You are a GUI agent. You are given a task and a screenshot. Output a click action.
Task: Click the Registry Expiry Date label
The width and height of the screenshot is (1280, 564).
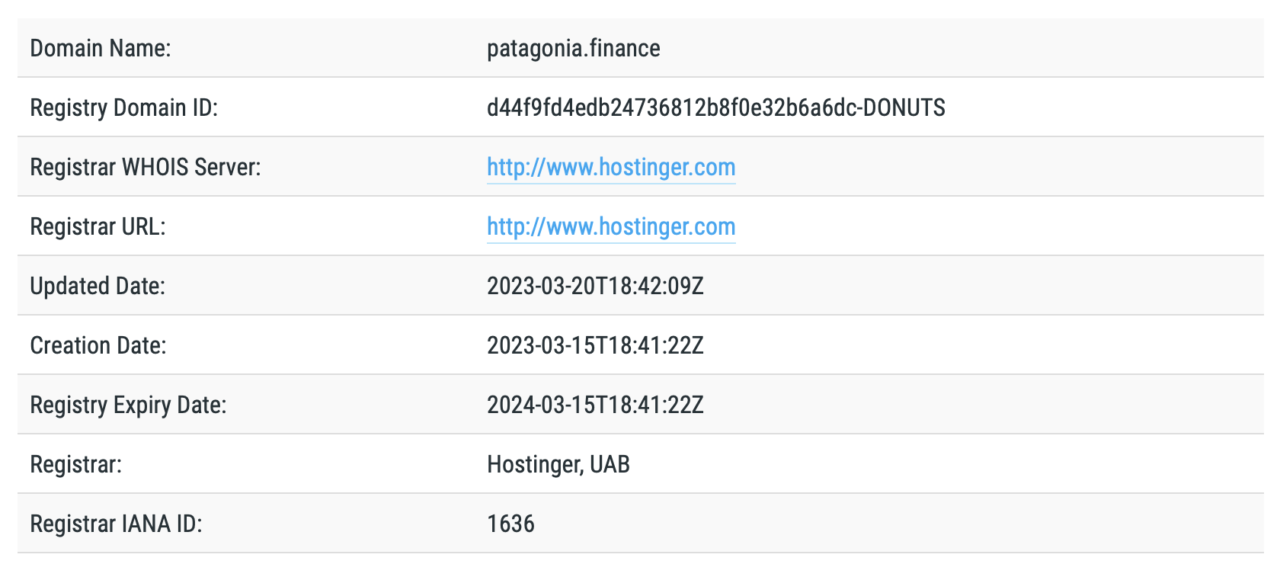tap(128, 405)
